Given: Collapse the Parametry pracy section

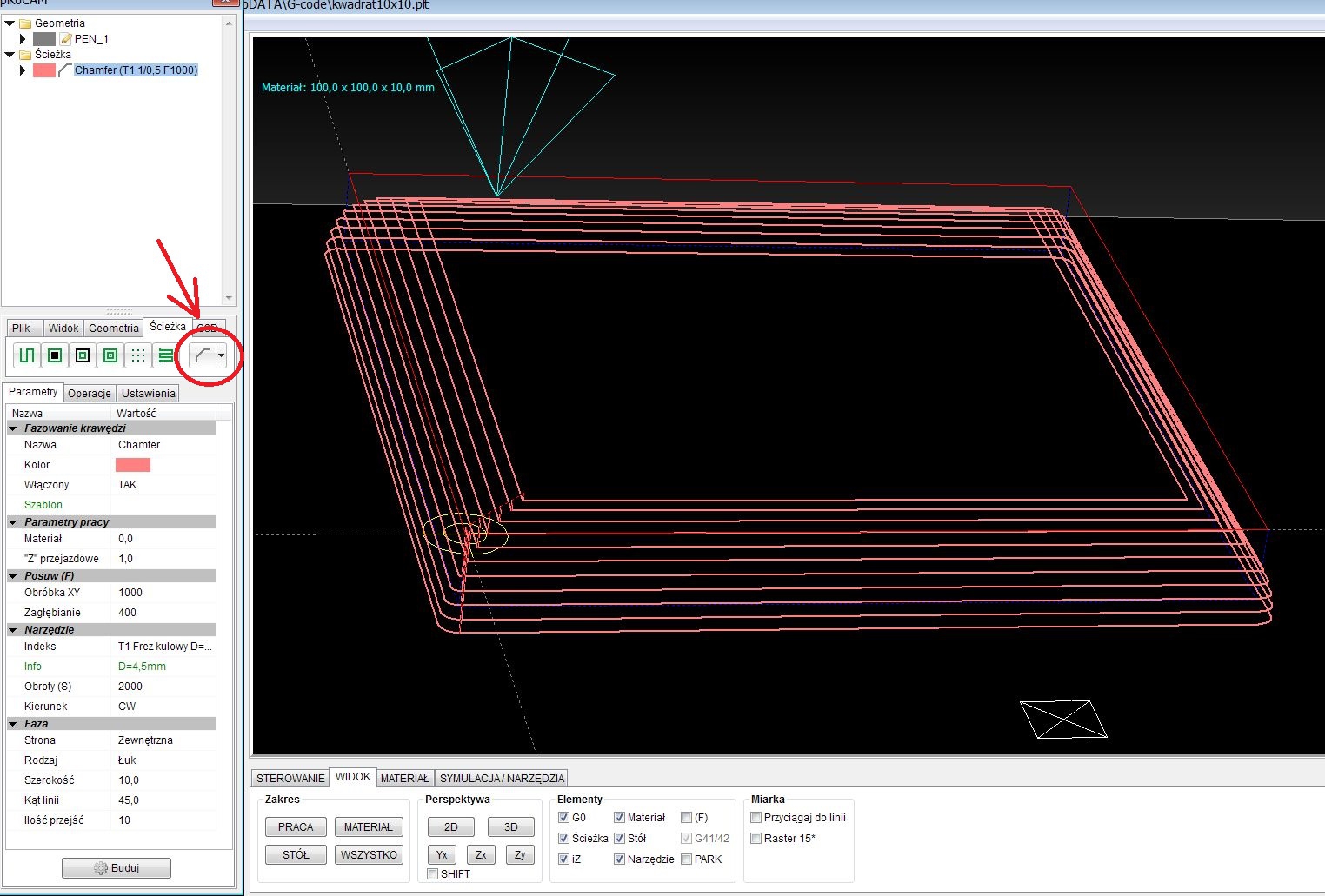Looking at the screenshot, I should (13, 522).
